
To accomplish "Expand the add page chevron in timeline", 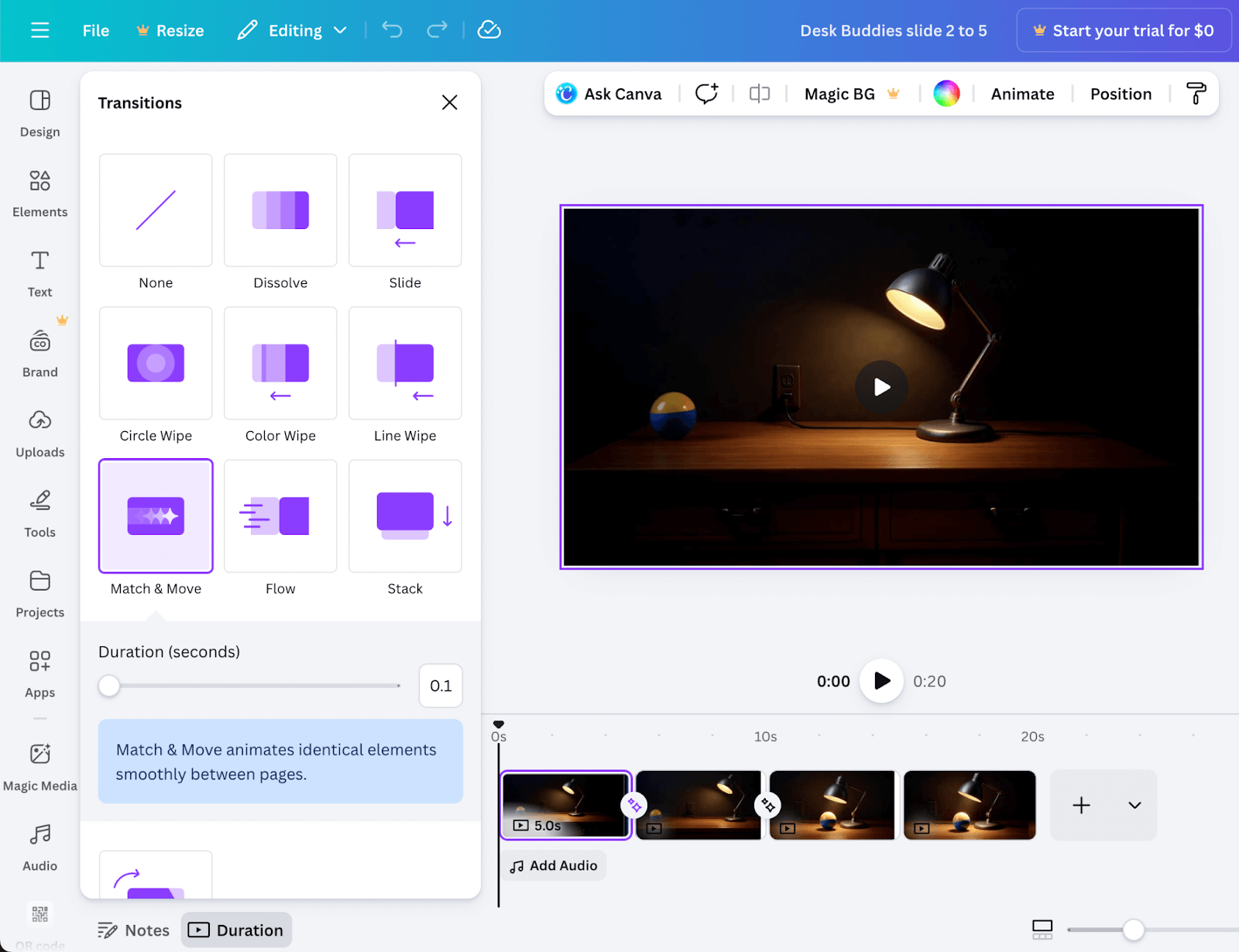I will coord(1134,806).
